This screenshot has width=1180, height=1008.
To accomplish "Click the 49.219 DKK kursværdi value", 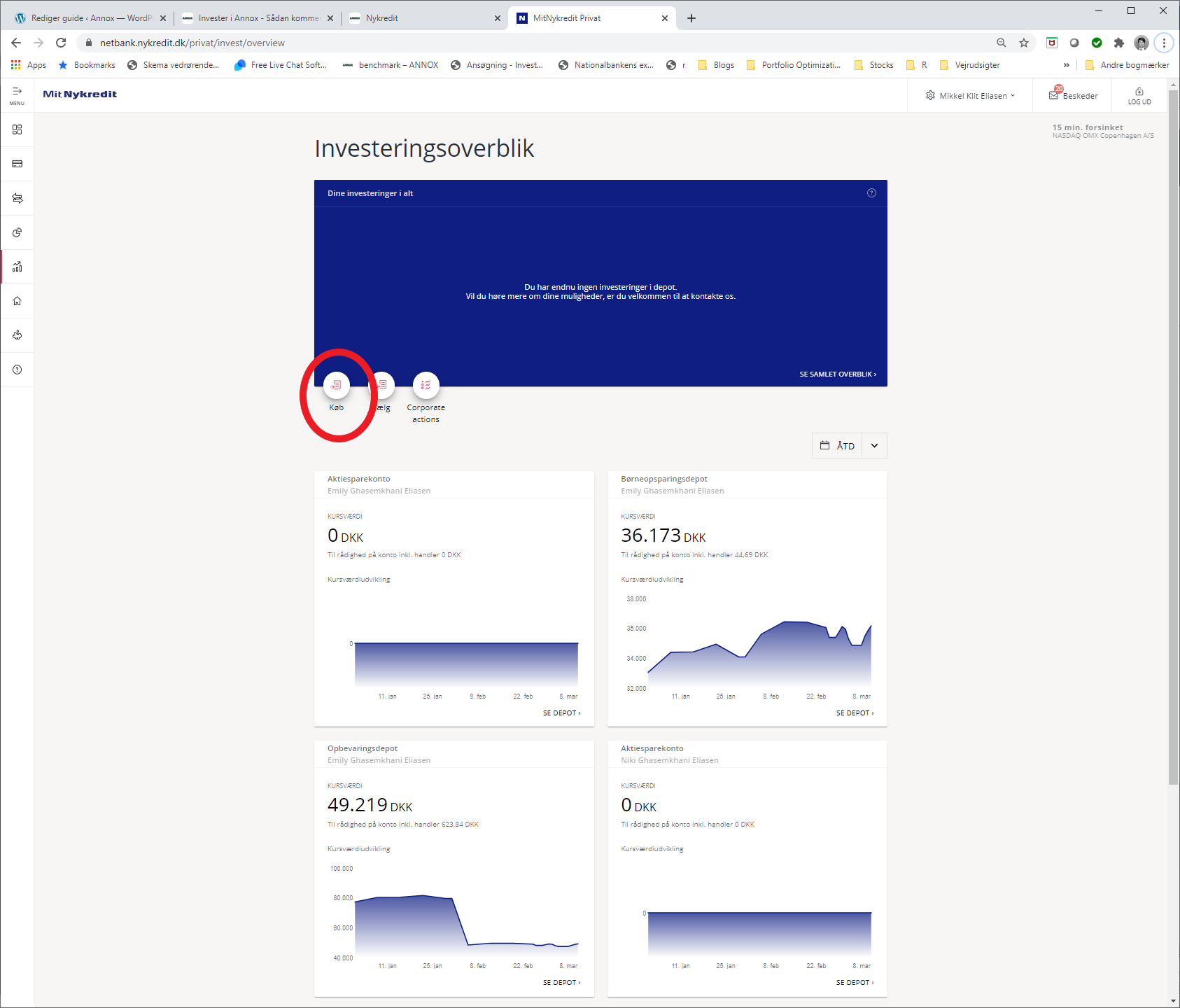I will [x=370, y=805].
